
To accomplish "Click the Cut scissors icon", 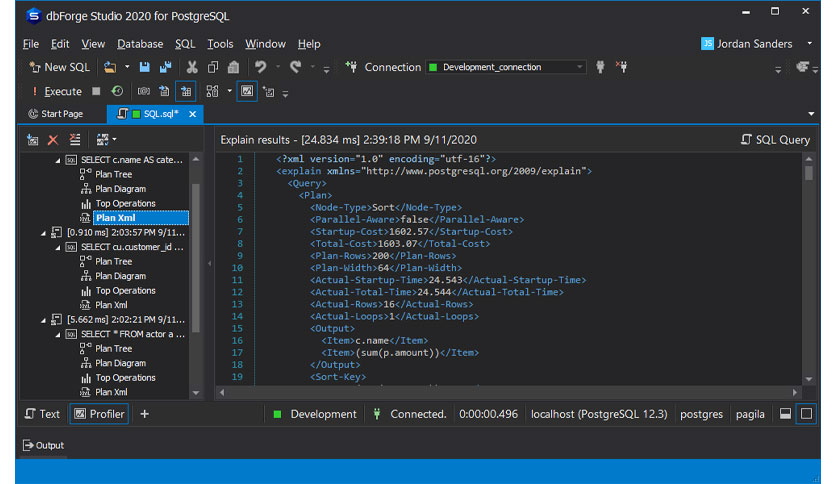I will (192, 67).
